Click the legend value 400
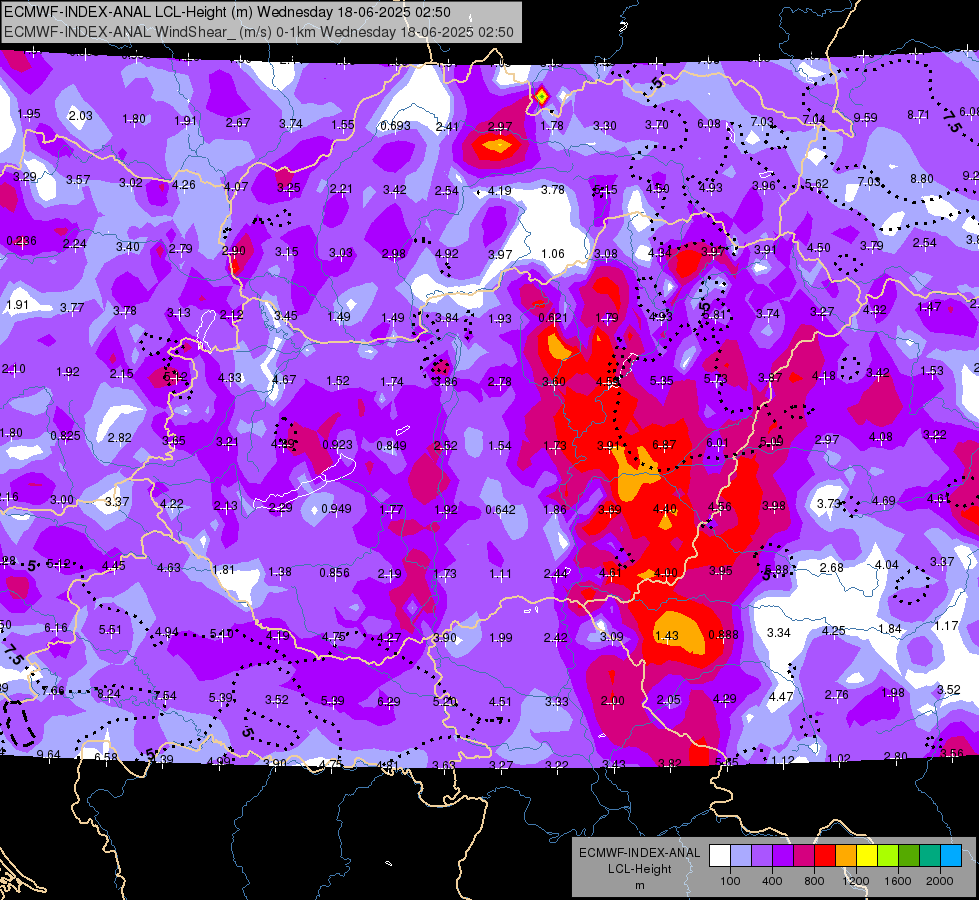 point(772,881)
